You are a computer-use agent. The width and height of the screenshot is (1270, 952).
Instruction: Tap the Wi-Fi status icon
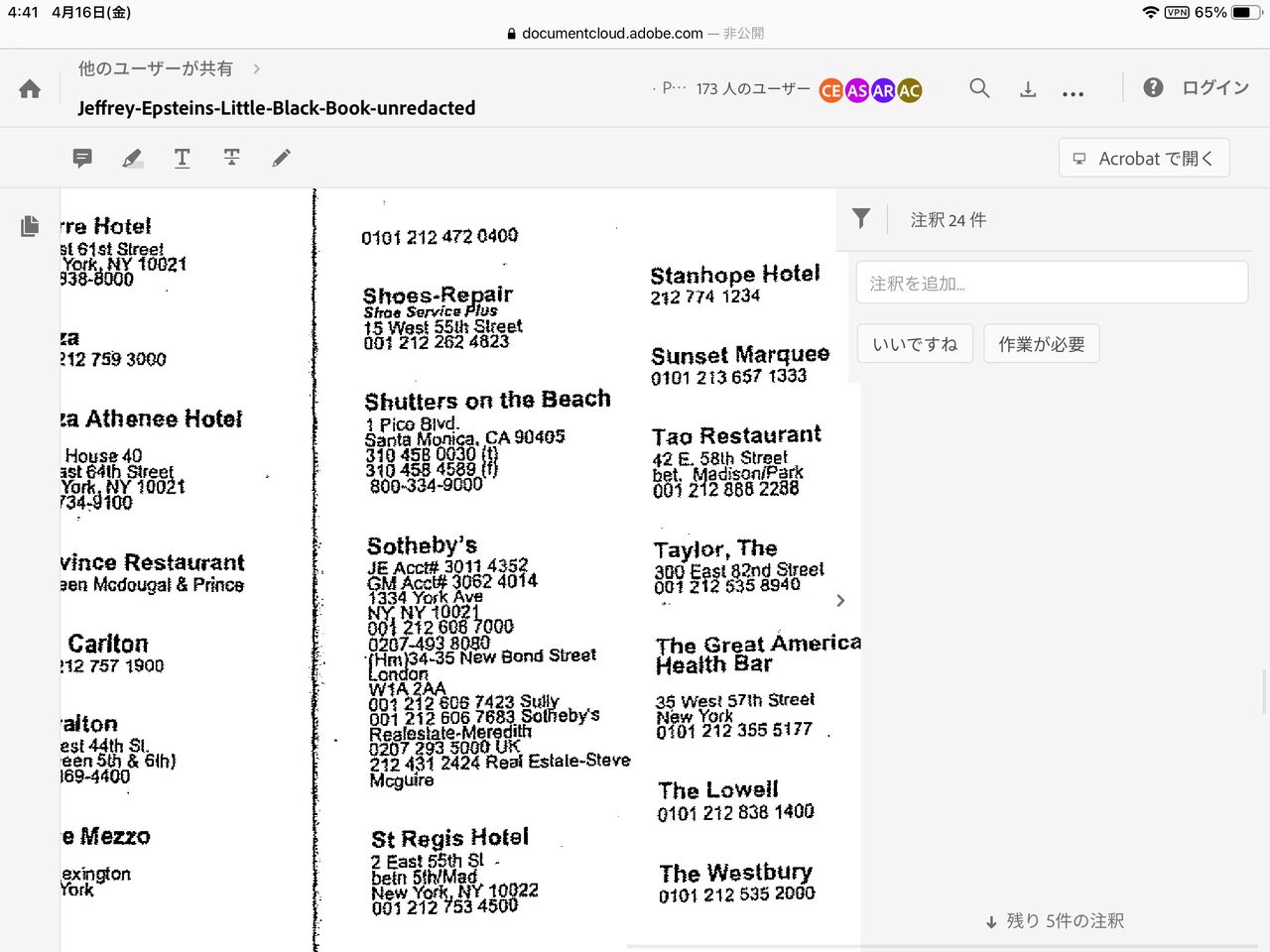point(1151,12)
